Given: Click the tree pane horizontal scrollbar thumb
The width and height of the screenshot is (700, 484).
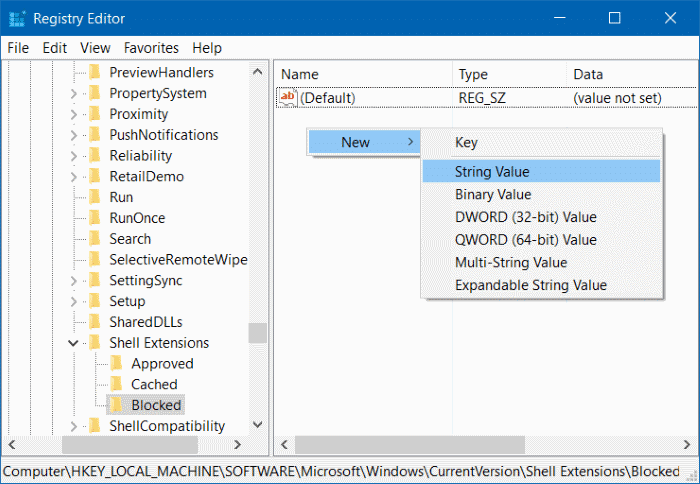Looking at the screenshot, I should pyautogui.click(x=129, y=445).
